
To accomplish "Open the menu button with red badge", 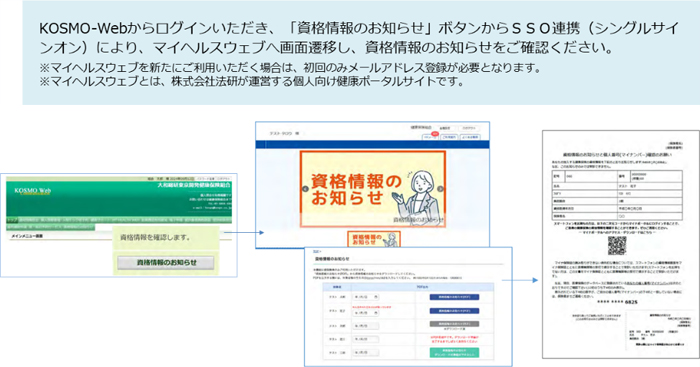I will (x=430, y=137).
